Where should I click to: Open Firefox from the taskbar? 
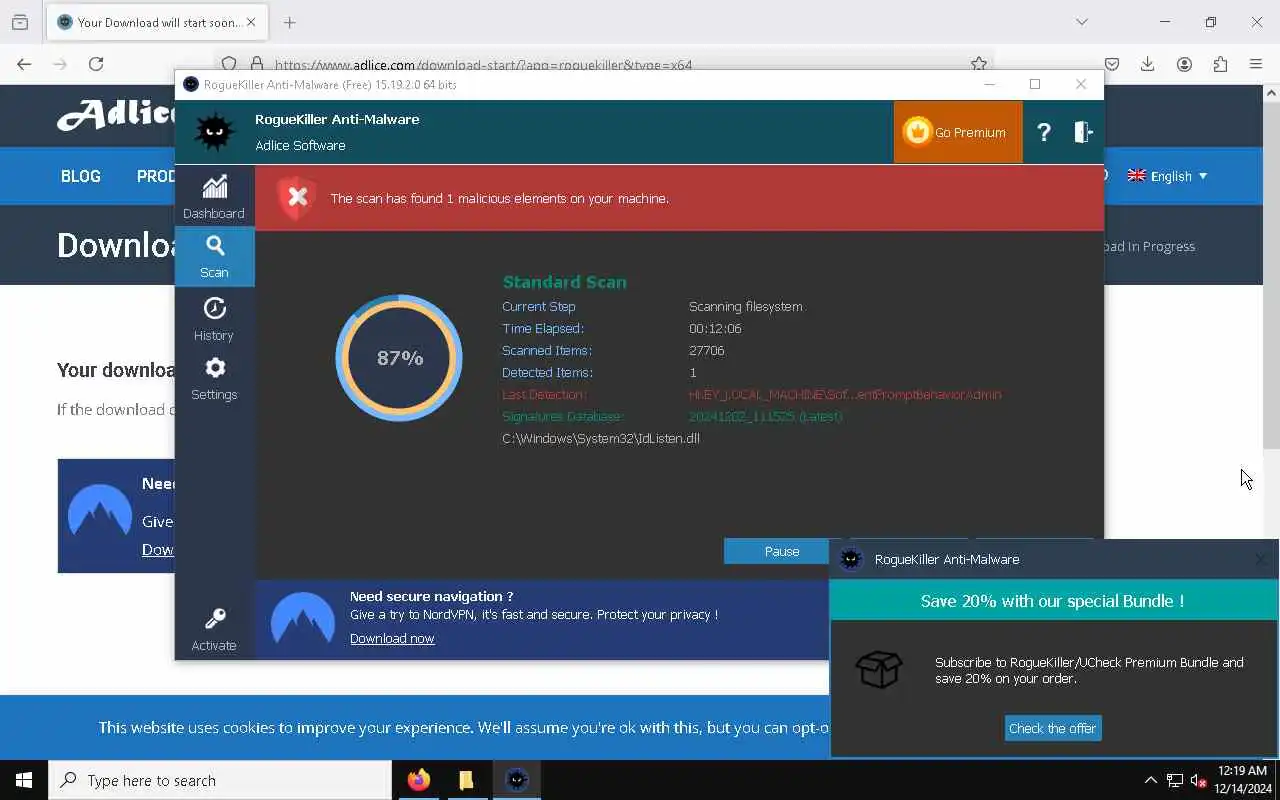418,780
